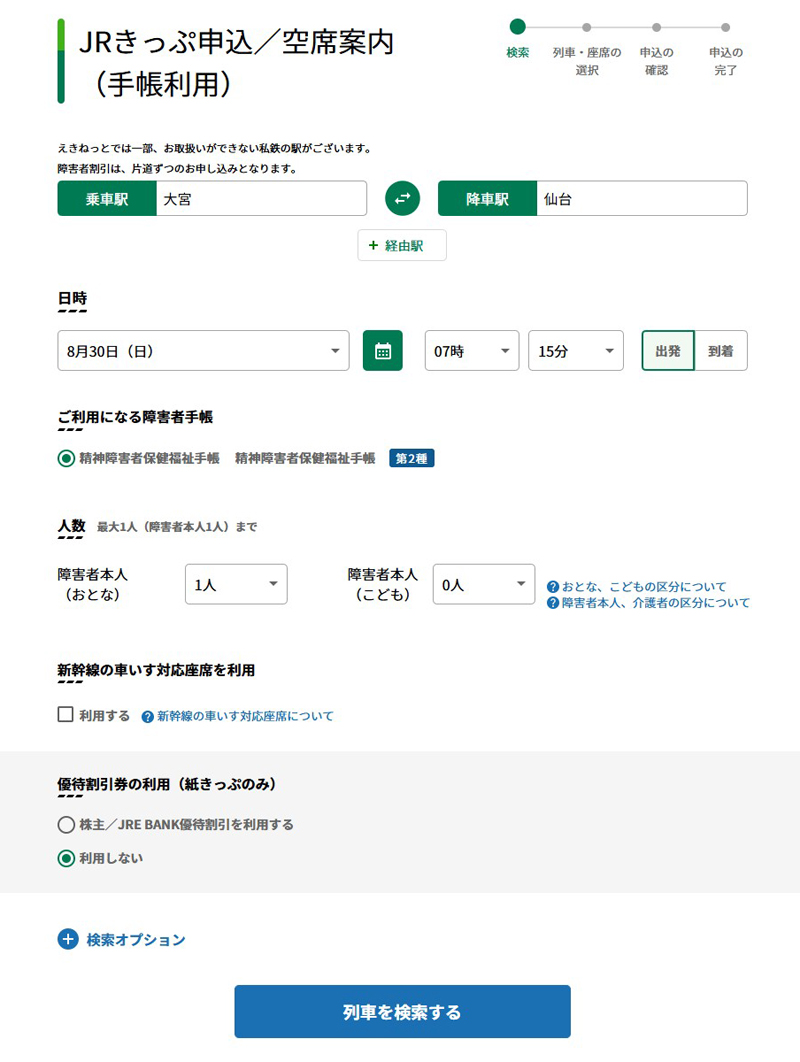The width and height of the screenshot is (800, 1062).
Task: Check the 利用する wheelchair seat checkbox
Action: tap(66, 715)
